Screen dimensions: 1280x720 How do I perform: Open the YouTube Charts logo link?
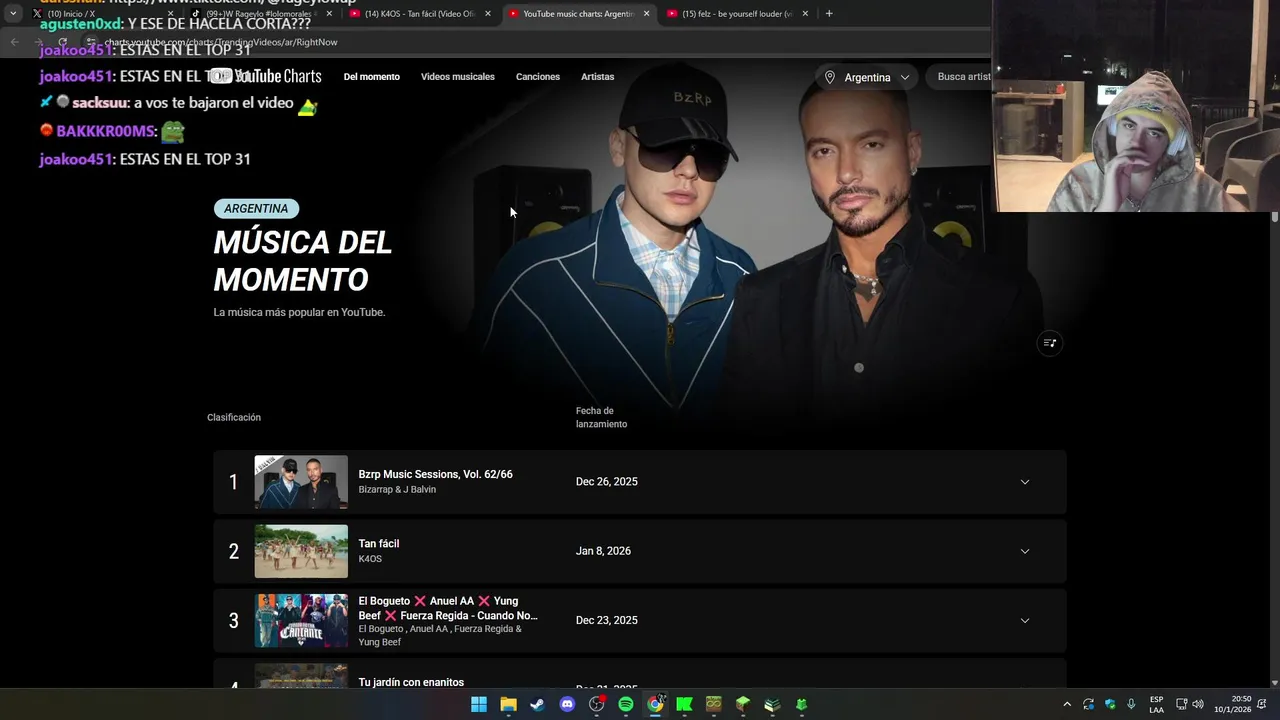tap(266, 77)
